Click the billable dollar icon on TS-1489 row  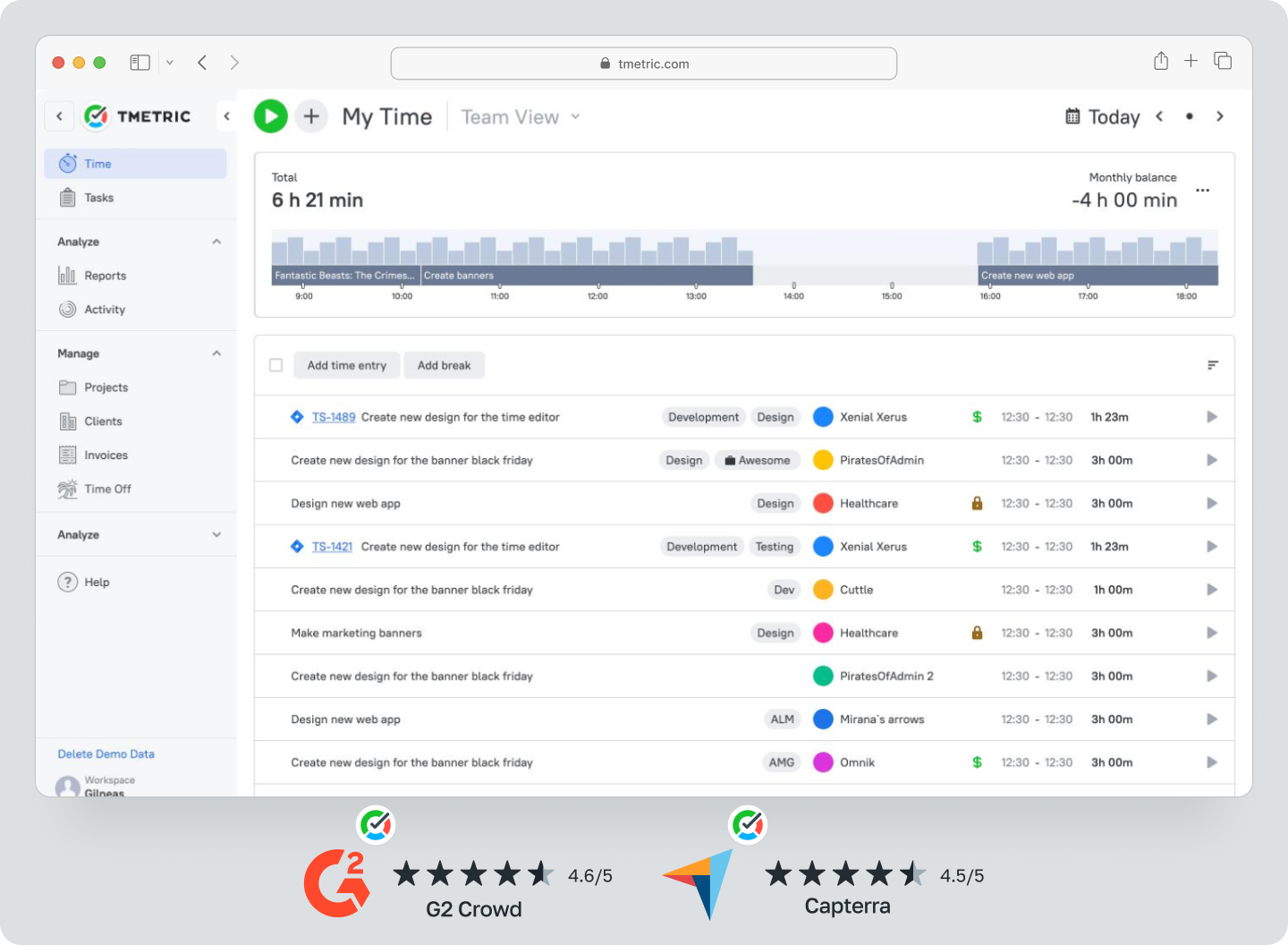(977, 417)
